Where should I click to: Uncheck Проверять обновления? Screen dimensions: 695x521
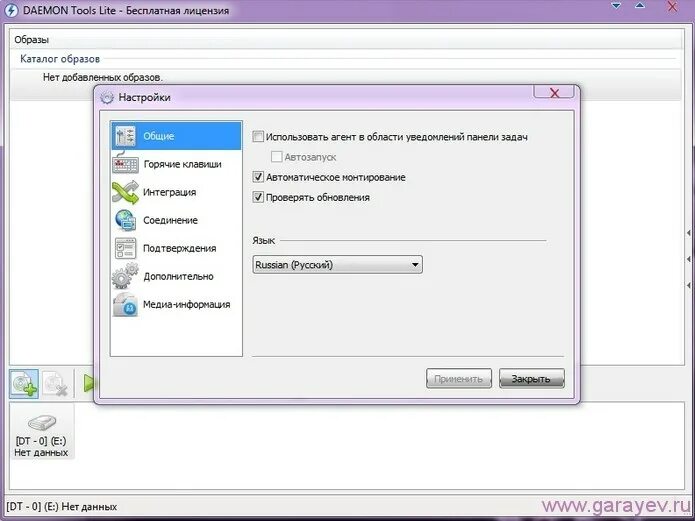pos(258,197)
